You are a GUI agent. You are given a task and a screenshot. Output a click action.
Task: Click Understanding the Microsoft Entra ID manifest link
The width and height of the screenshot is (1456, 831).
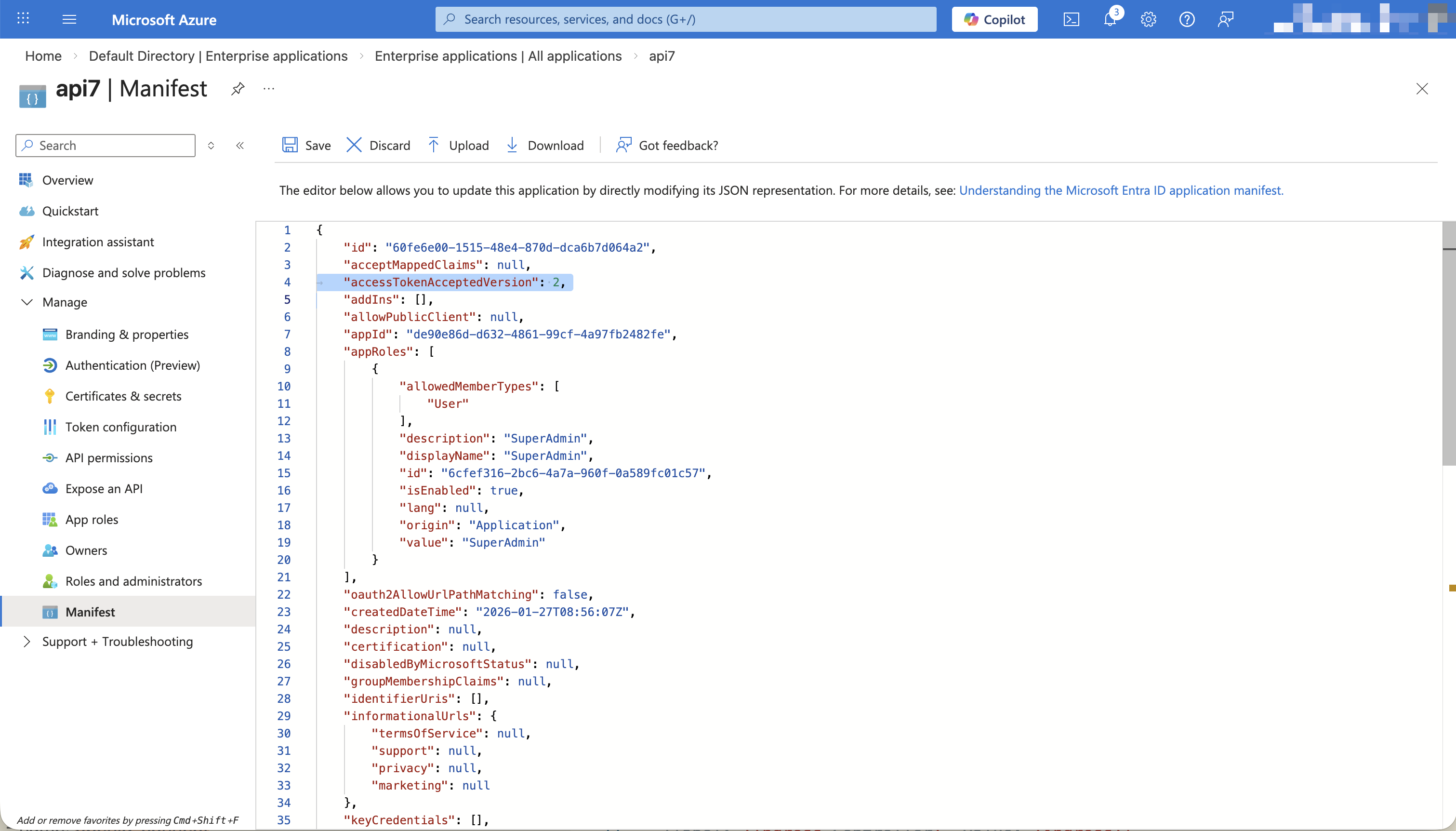[x=1121, y=190]
